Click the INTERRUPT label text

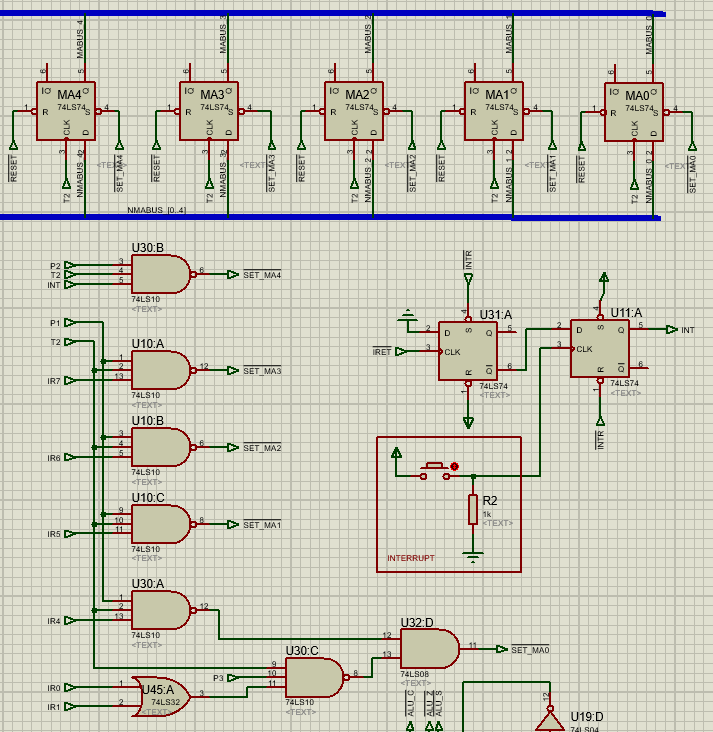point(411,558)
